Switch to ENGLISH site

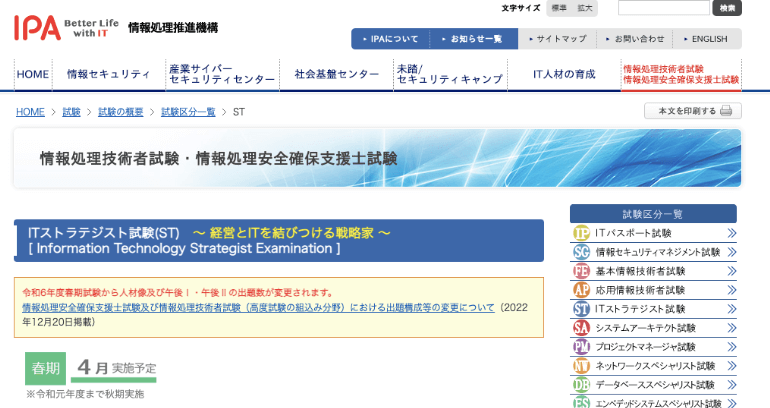point(706,39)
